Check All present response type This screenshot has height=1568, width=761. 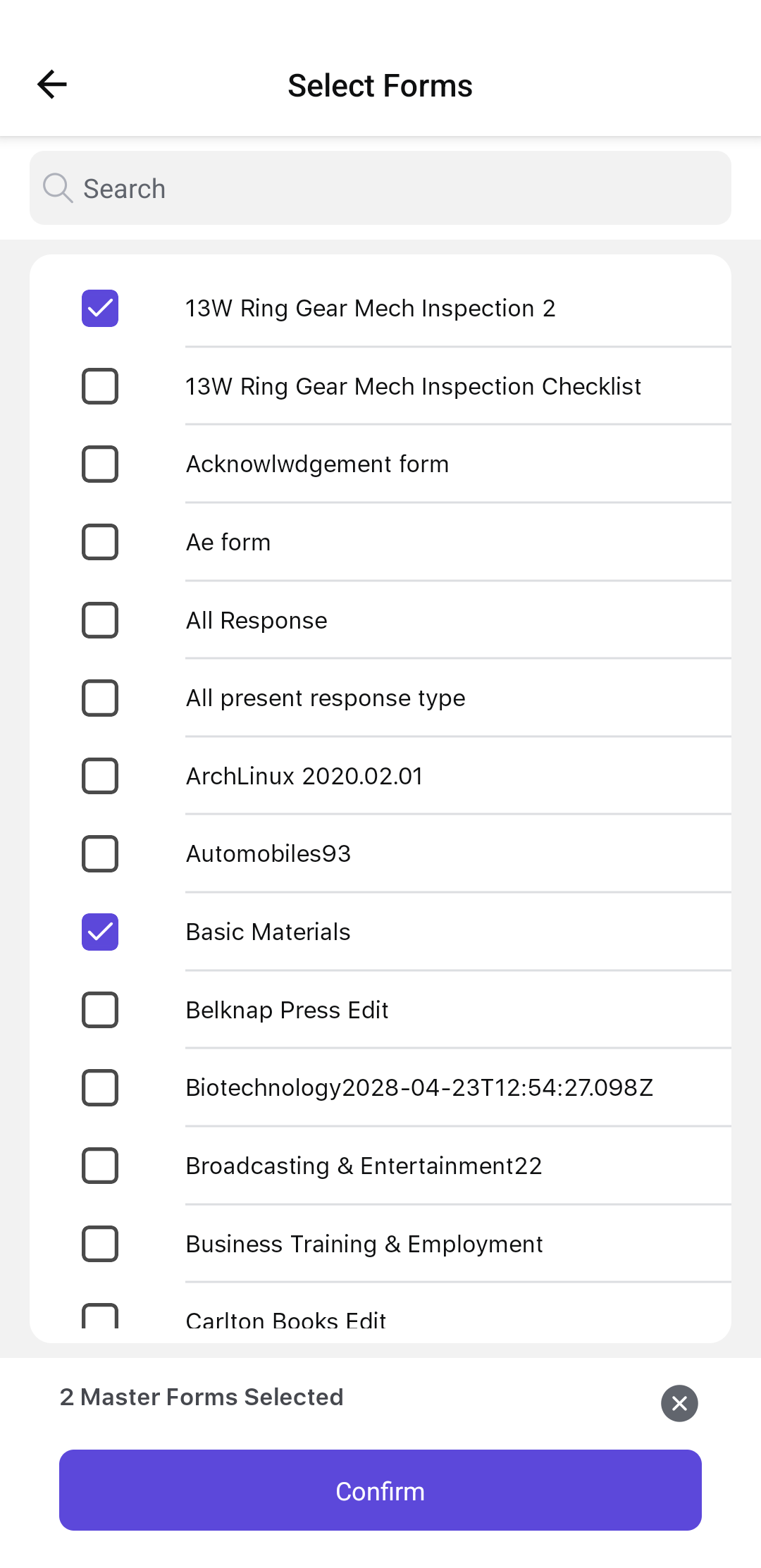pos(100,698)
